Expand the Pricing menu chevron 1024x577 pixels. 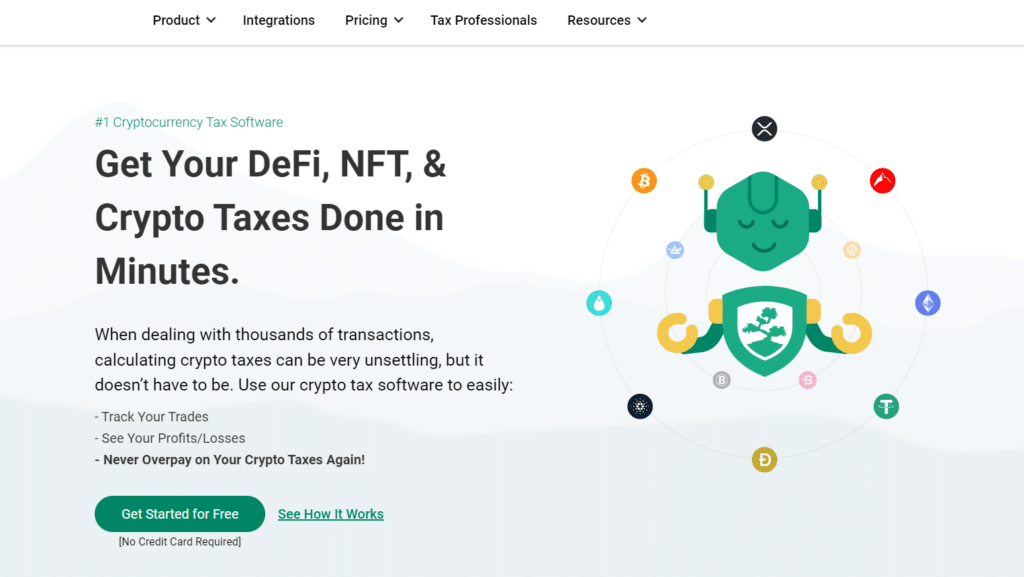click(398, 20)
